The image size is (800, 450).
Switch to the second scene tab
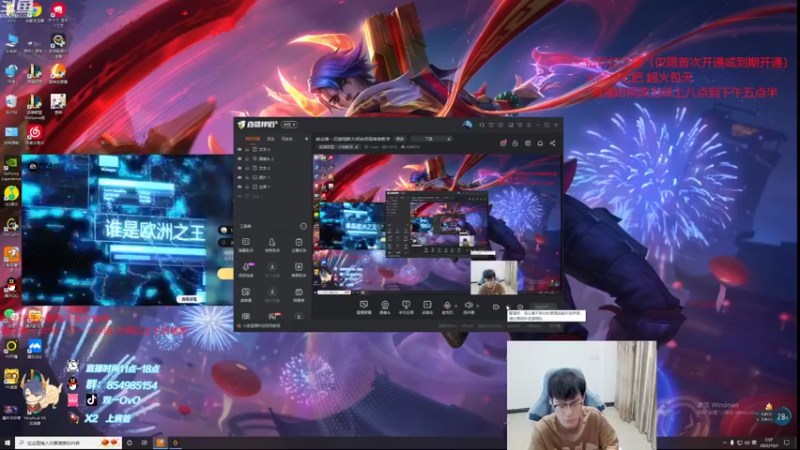point(271,139)
